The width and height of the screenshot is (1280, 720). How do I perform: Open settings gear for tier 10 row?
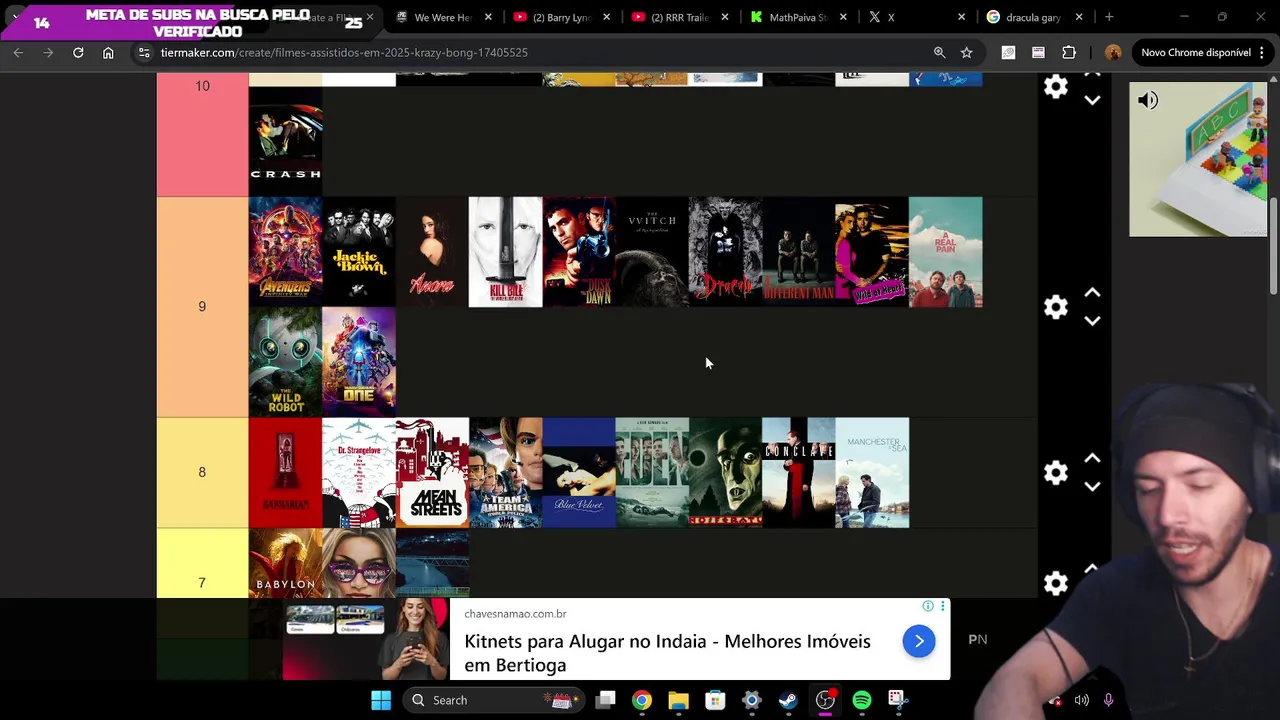[1056, 87]
